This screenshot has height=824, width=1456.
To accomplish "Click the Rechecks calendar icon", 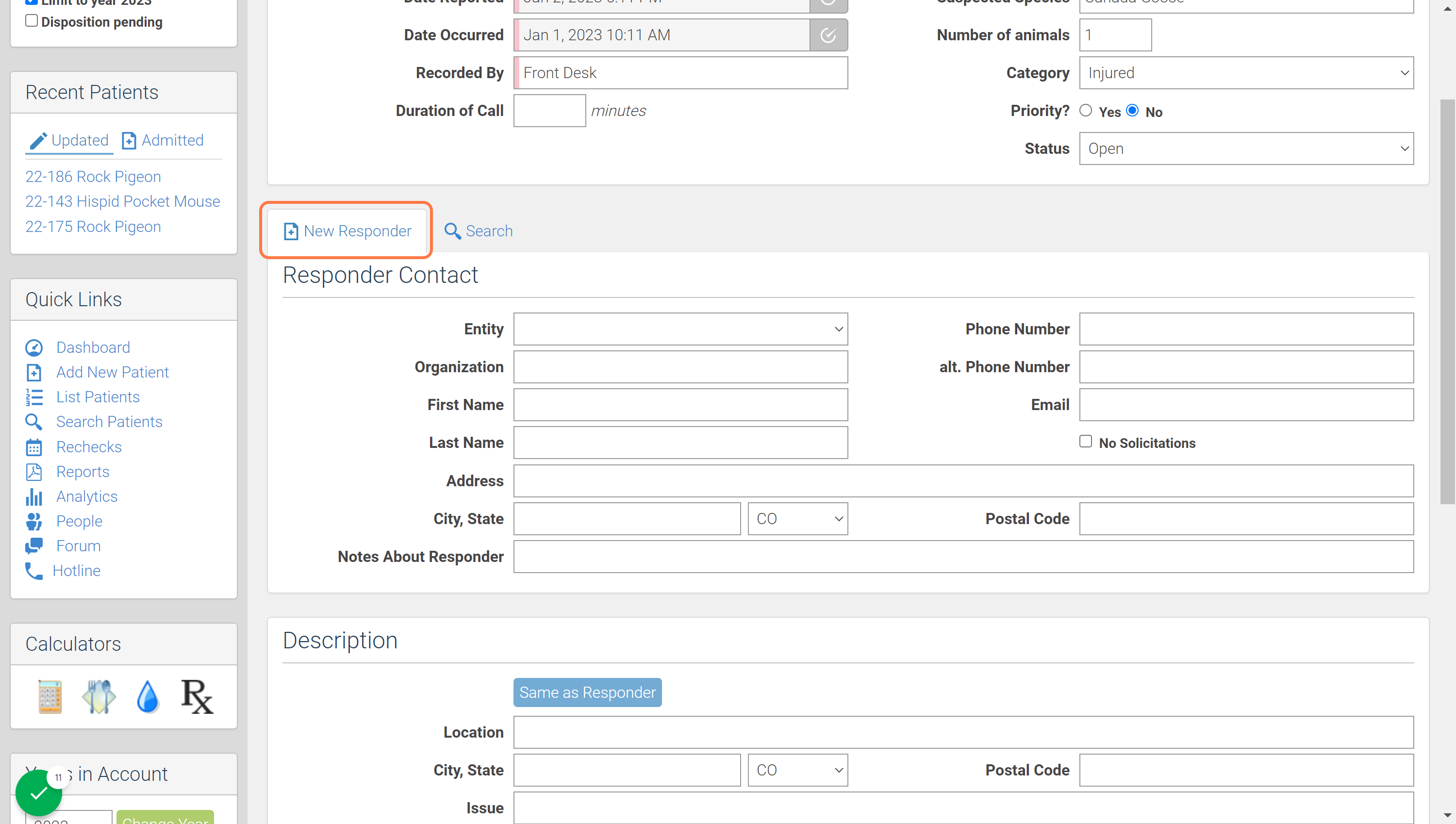I will tap(34, 447).
